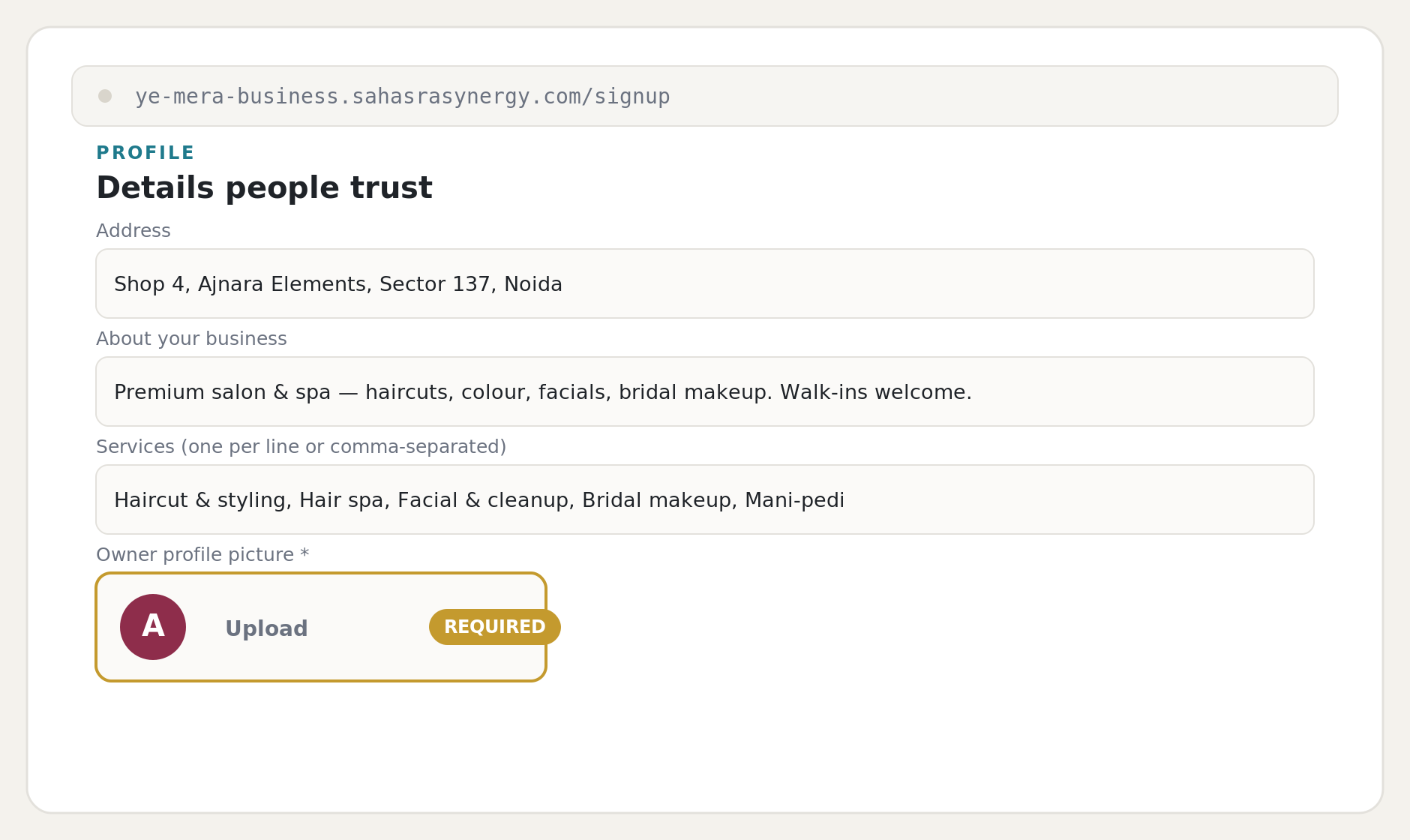Click the Services field label
The height and width of the screenshot is (840, 1410).
point(301,447)
